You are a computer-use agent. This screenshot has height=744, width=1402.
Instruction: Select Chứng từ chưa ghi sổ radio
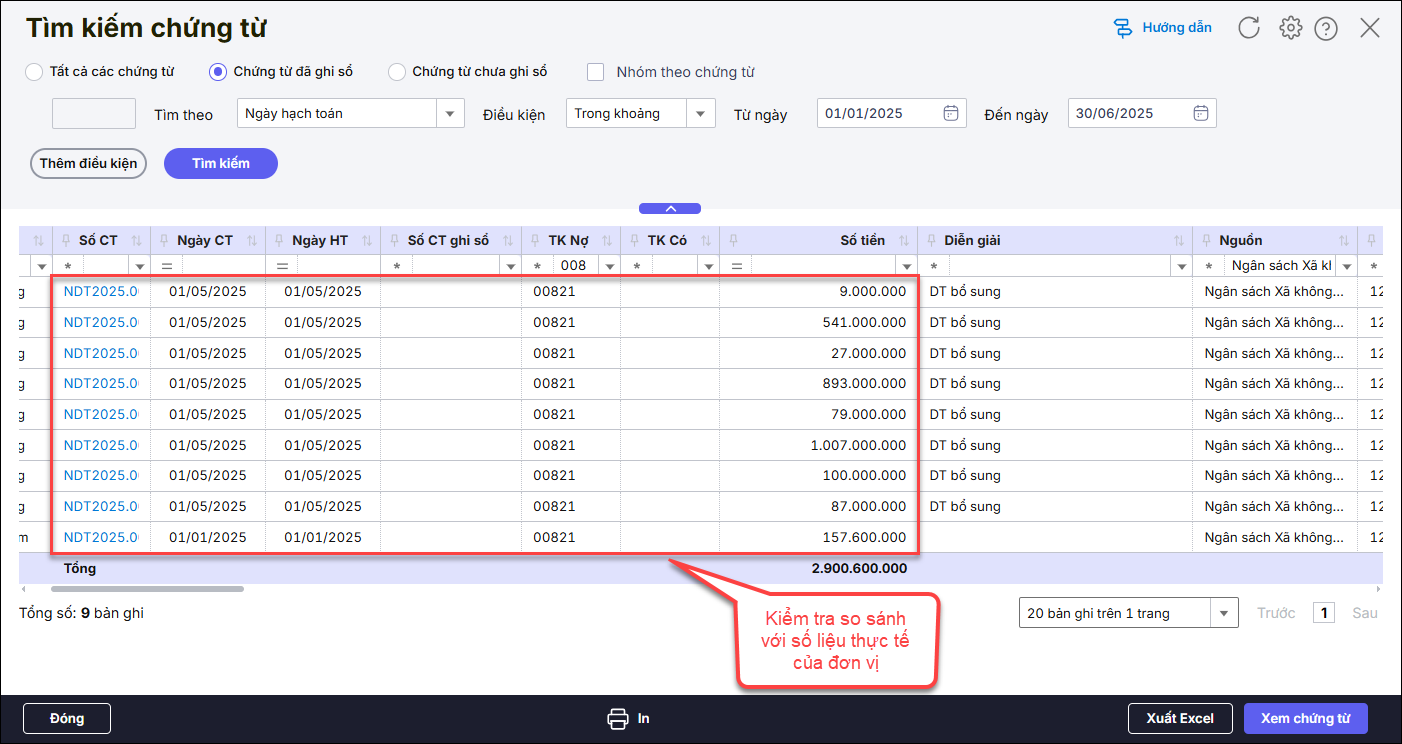coord(397,72)
